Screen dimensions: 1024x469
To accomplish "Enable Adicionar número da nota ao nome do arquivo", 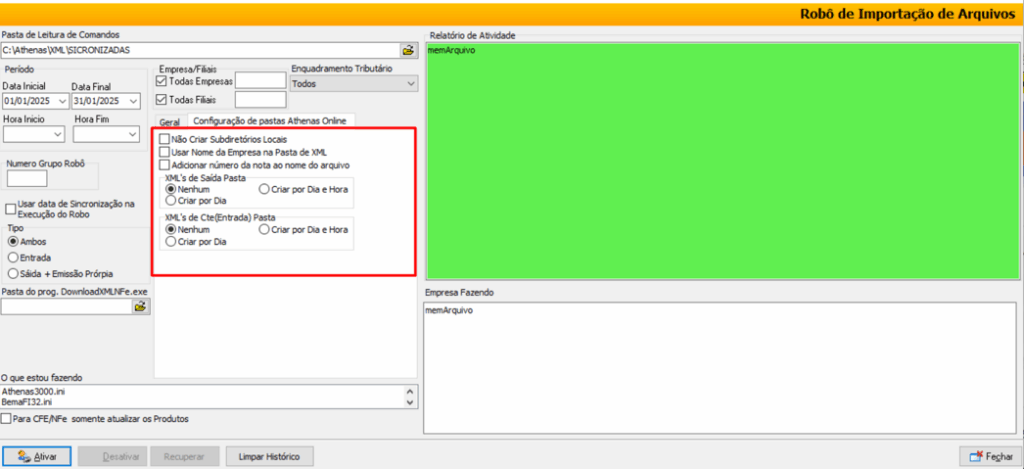I will (165, 164).
